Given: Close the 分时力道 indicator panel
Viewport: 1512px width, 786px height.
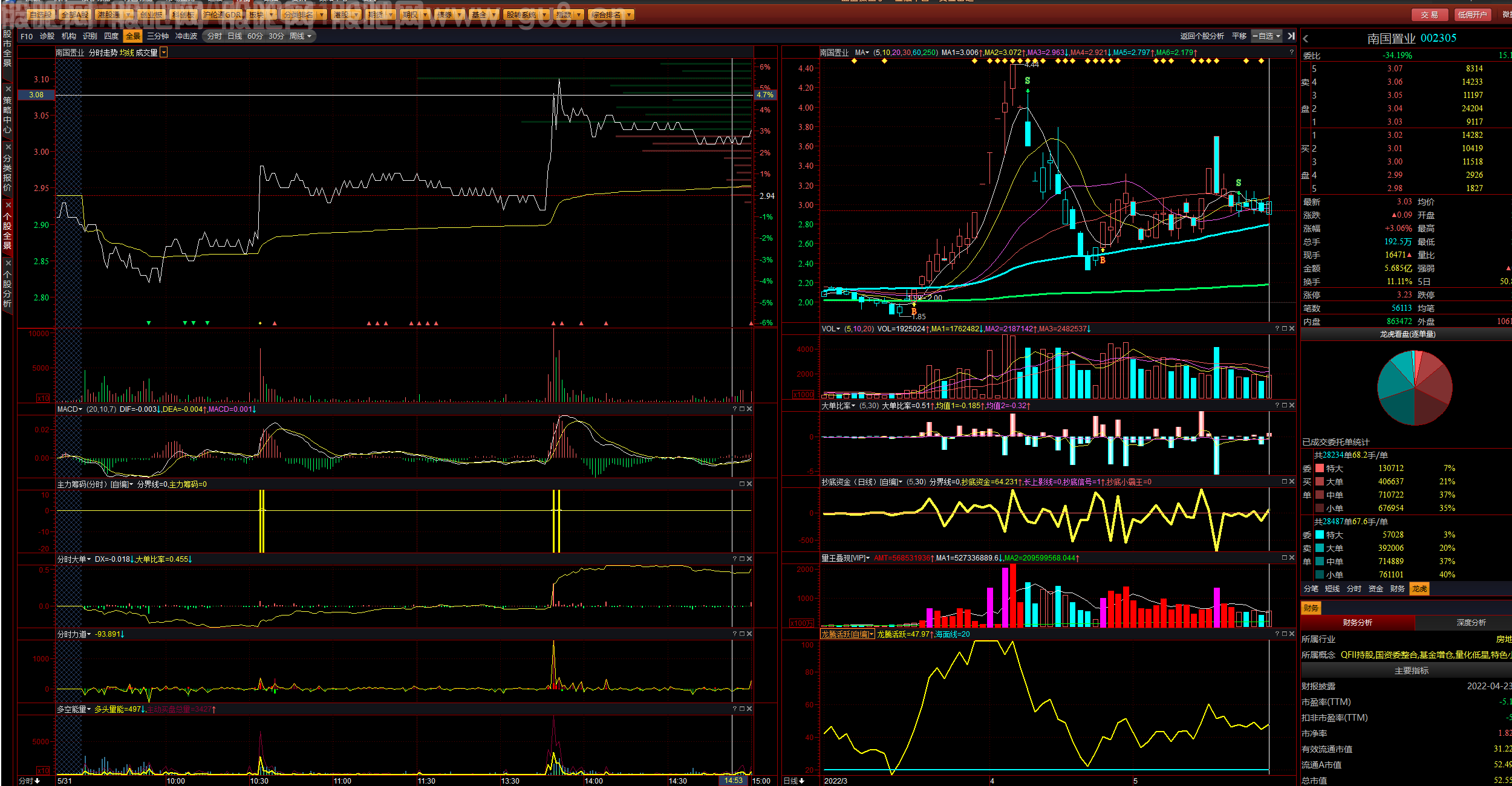Looking at the screenshot, I should pos(749,634).
